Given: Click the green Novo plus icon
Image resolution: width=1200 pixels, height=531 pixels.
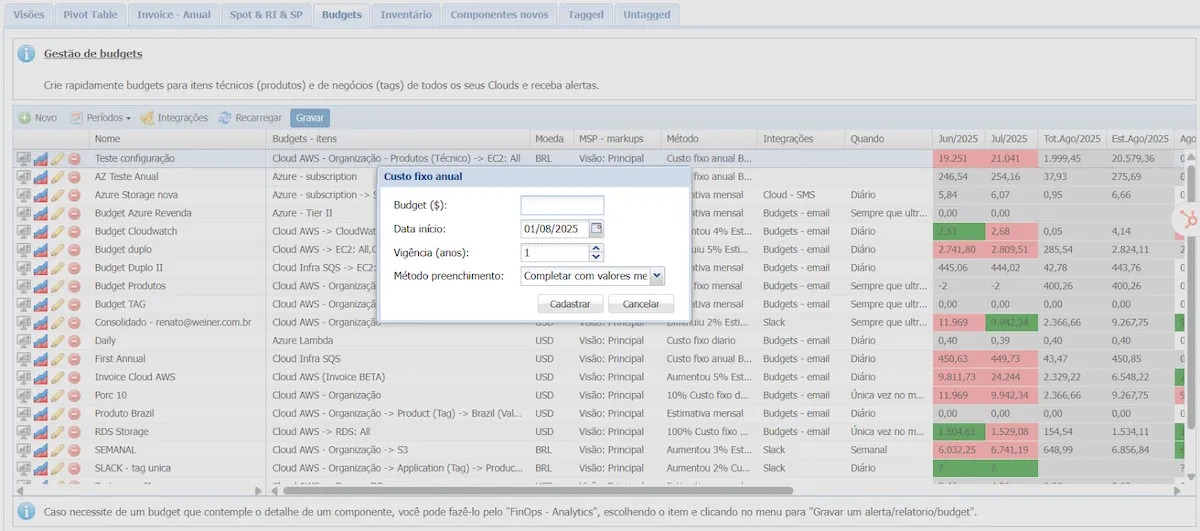Looking at the screenshot, I should pos(25,118).
